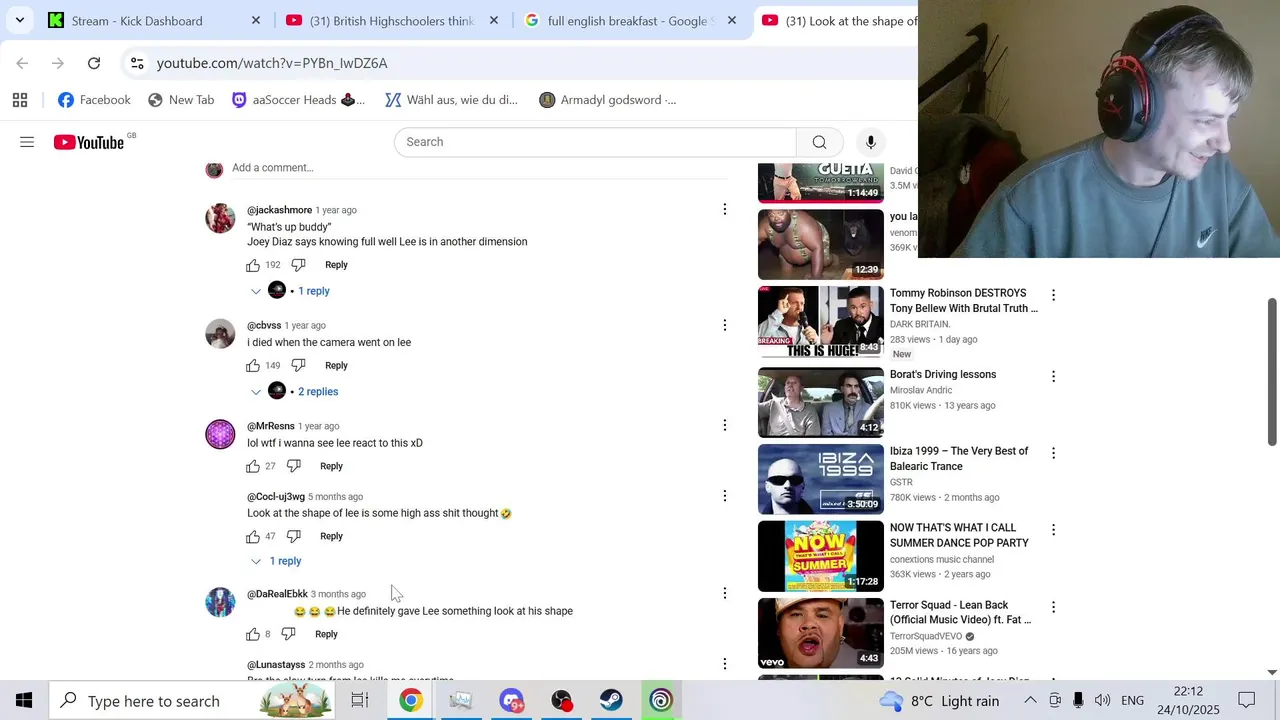Dislike the @DaRealEbkk comment
The width and height of the screenshot is (1280, 720).
(288, 634)
